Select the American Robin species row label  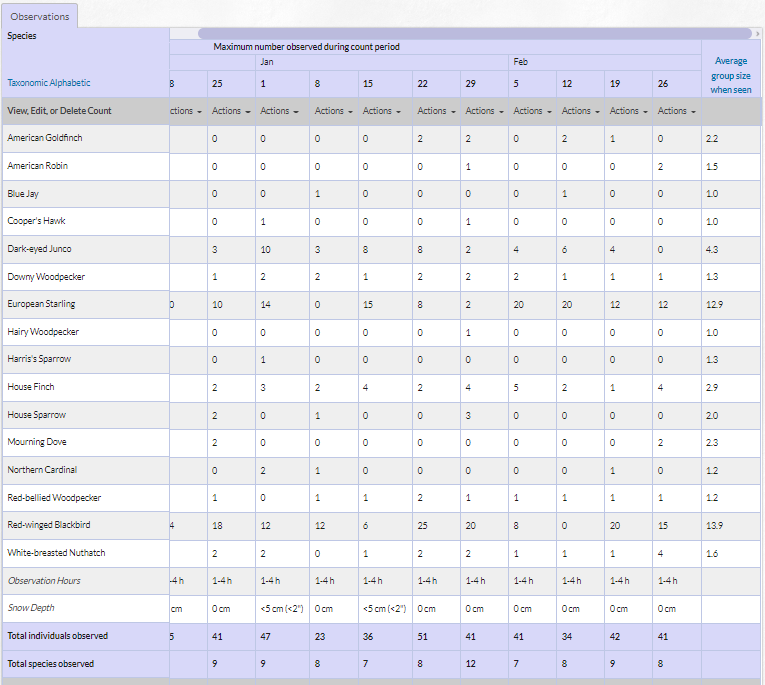38,166
